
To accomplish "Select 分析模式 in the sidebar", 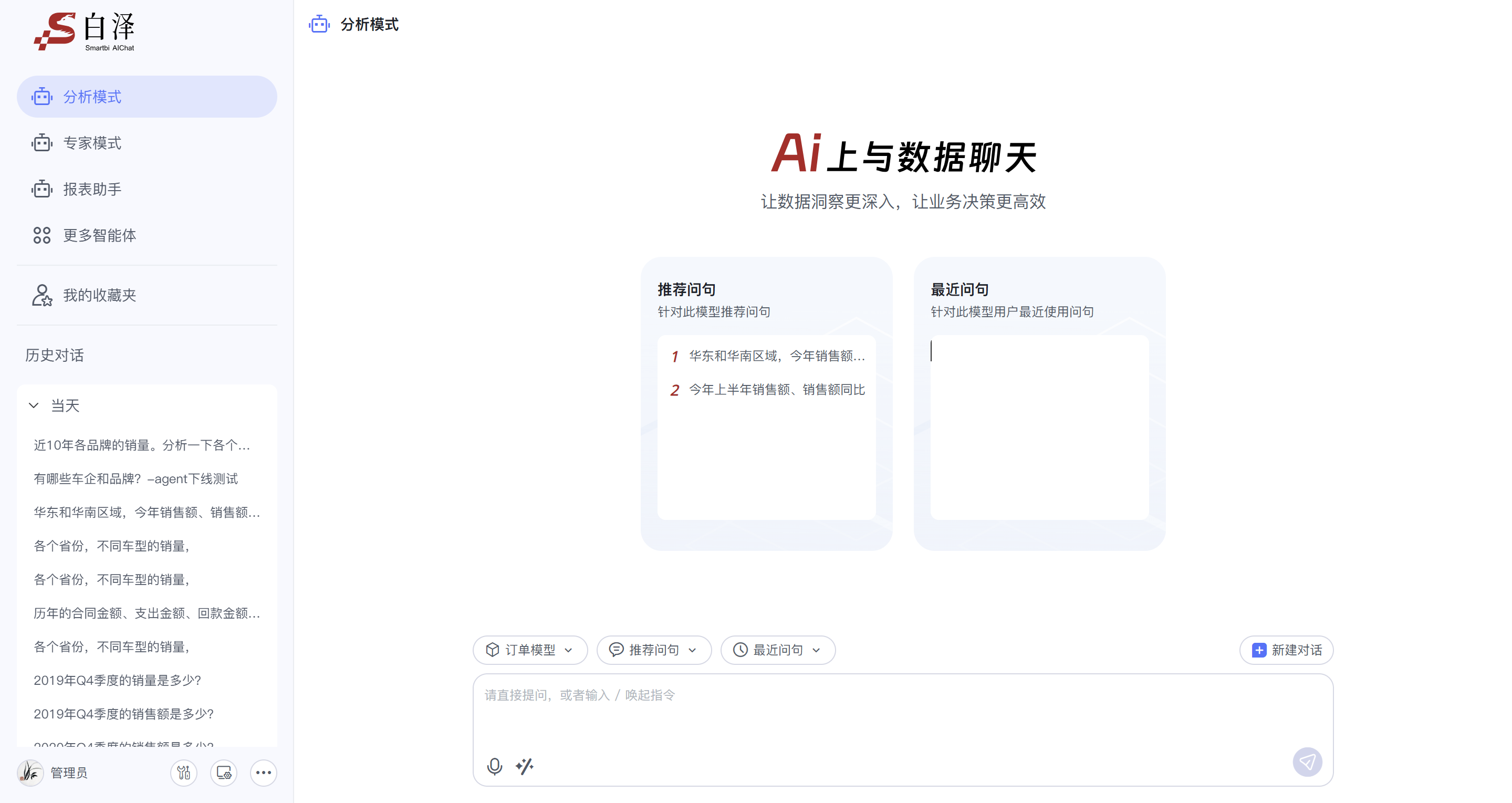I will point(147,96).
